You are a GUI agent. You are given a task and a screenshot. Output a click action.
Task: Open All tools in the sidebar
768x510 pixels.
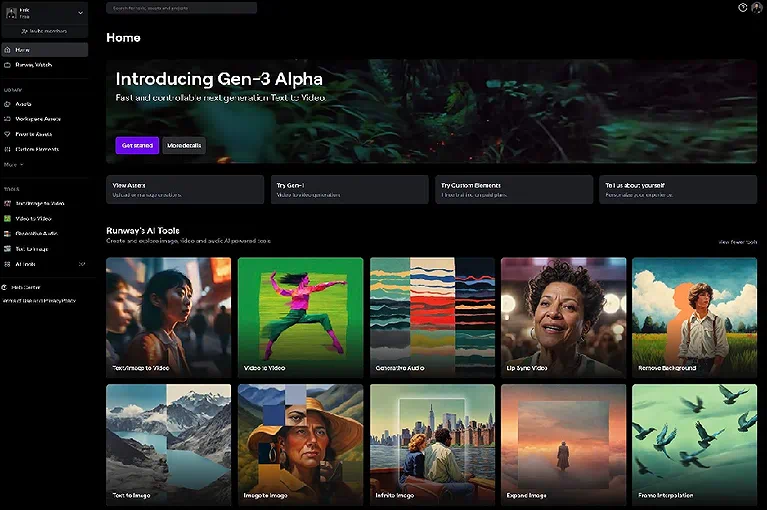(x=45, y=264)
